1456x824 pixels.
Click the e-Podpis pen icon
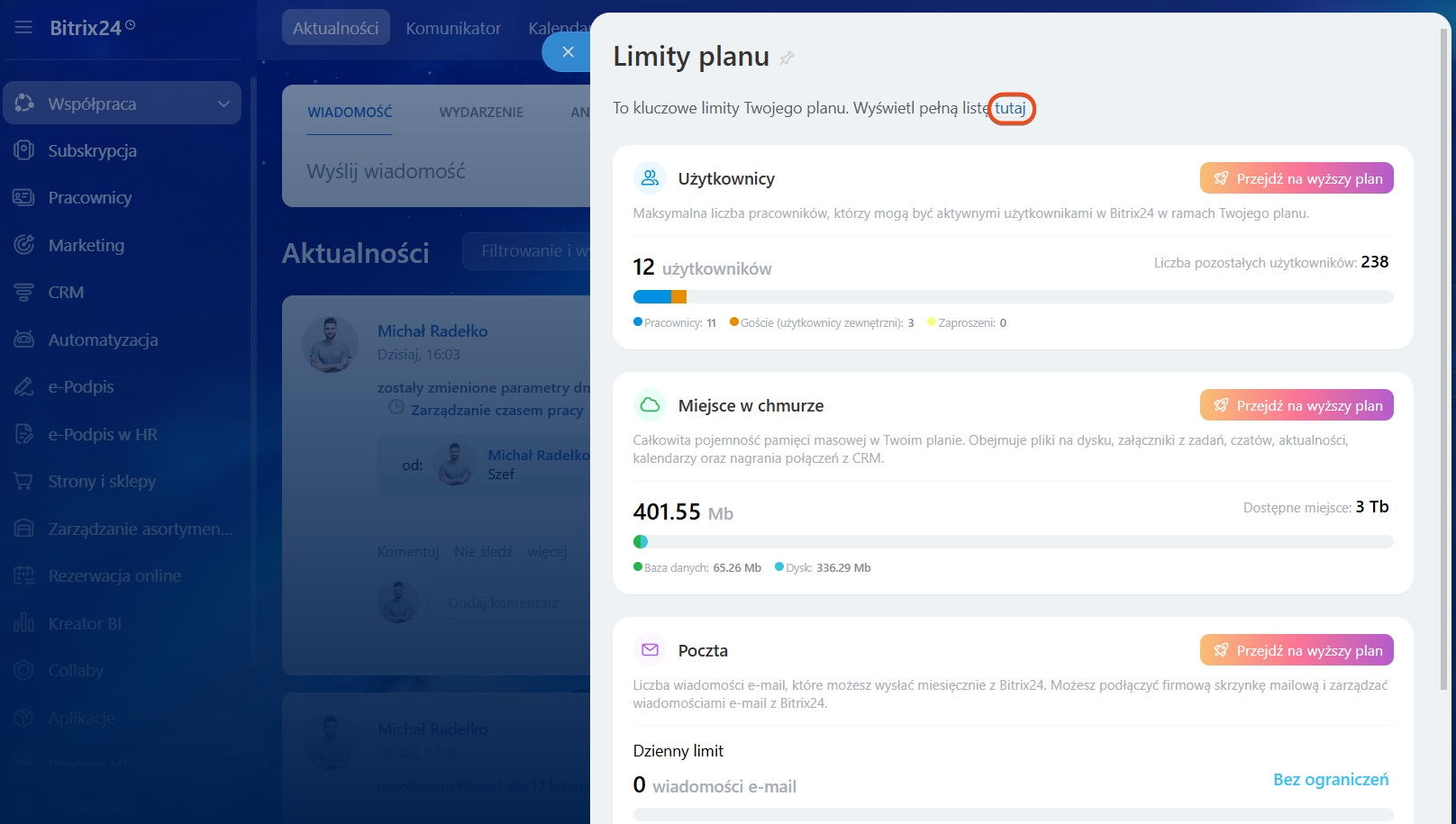click(x=24, y=386)
